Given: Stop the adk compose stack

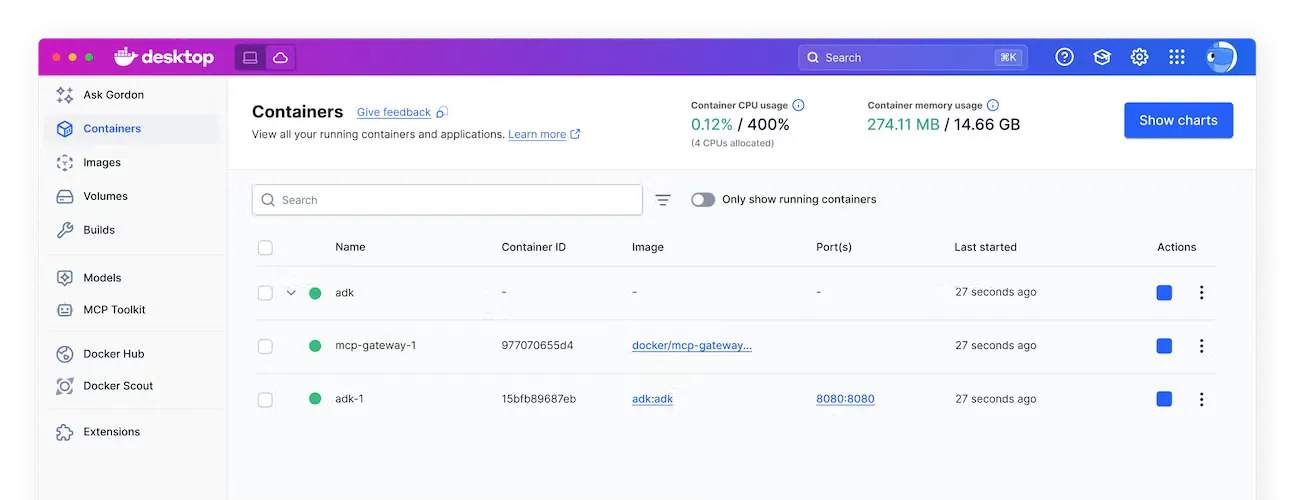Looking at the screenshot, I should 1164,293.
